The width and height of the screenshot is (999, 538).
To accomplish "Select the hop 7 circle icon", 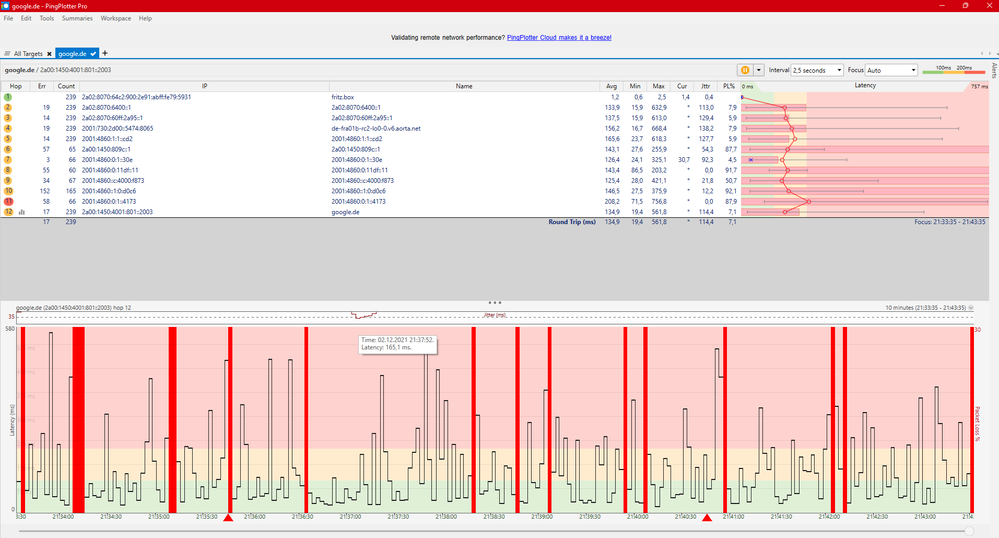I will [x=8, y=159].
